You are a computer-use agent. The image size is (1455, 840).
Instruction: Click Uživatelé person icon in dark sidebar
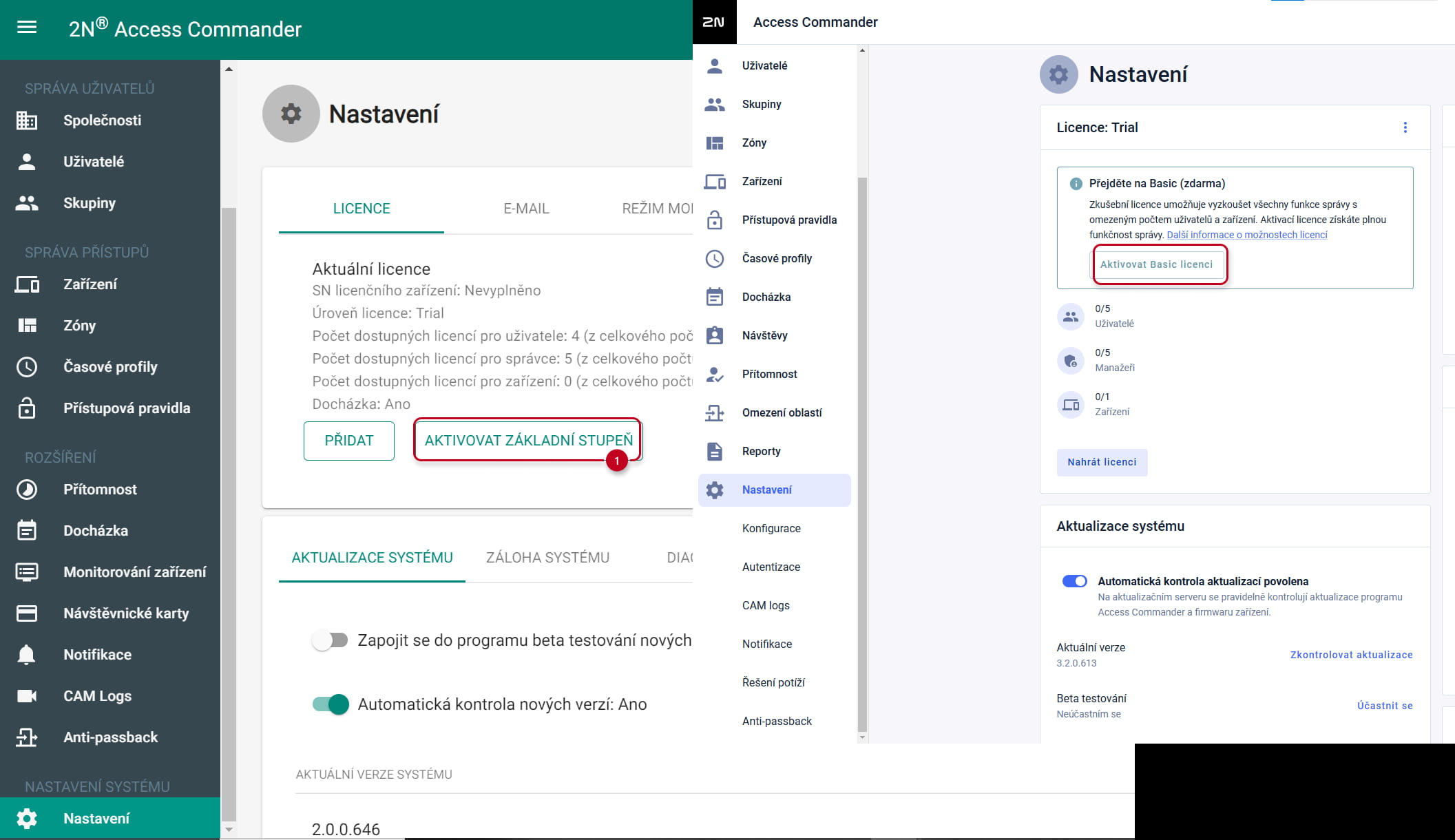coord(27,162)
